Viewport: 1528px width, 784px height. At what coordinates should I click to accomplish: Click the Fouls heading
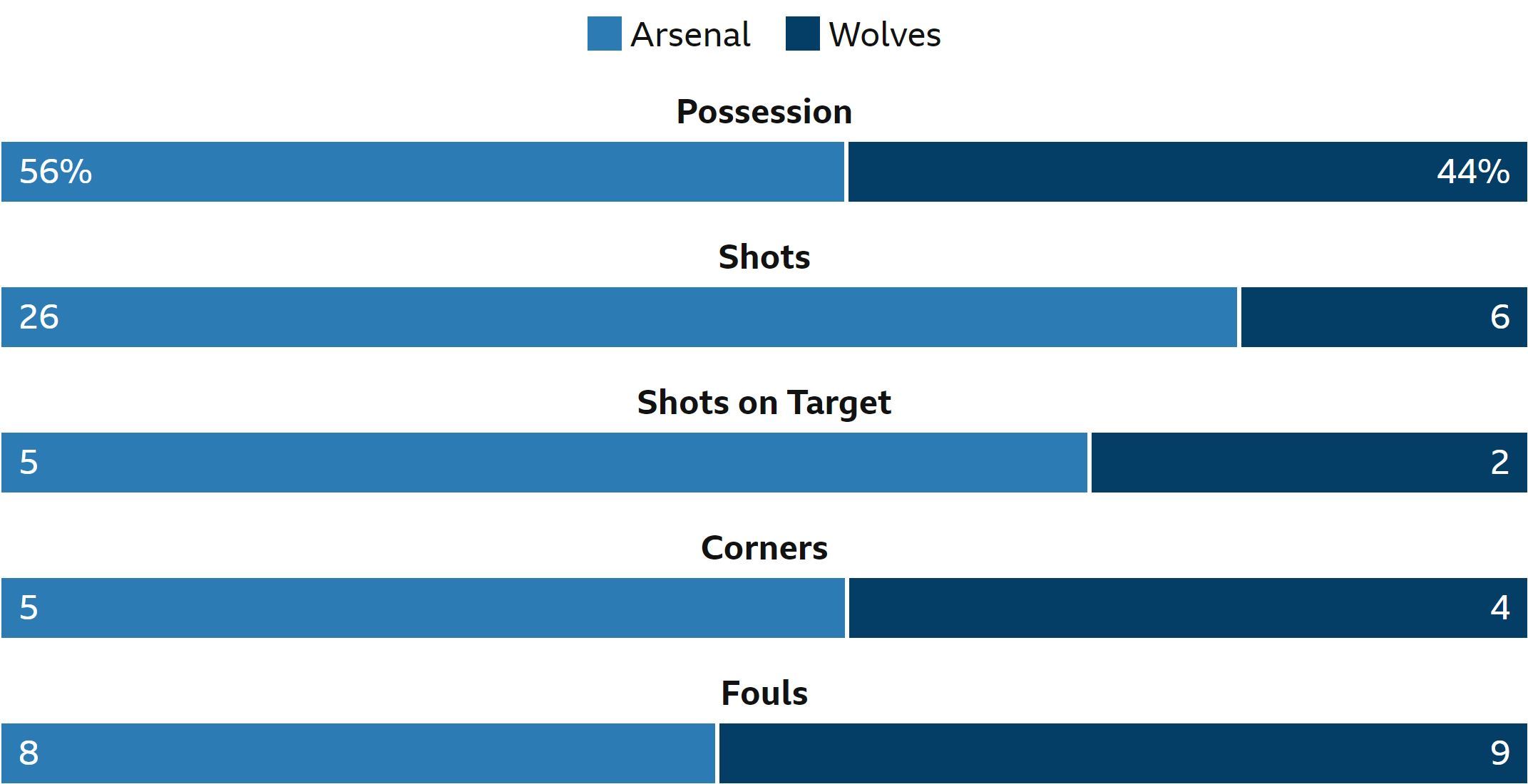(764, 693)
